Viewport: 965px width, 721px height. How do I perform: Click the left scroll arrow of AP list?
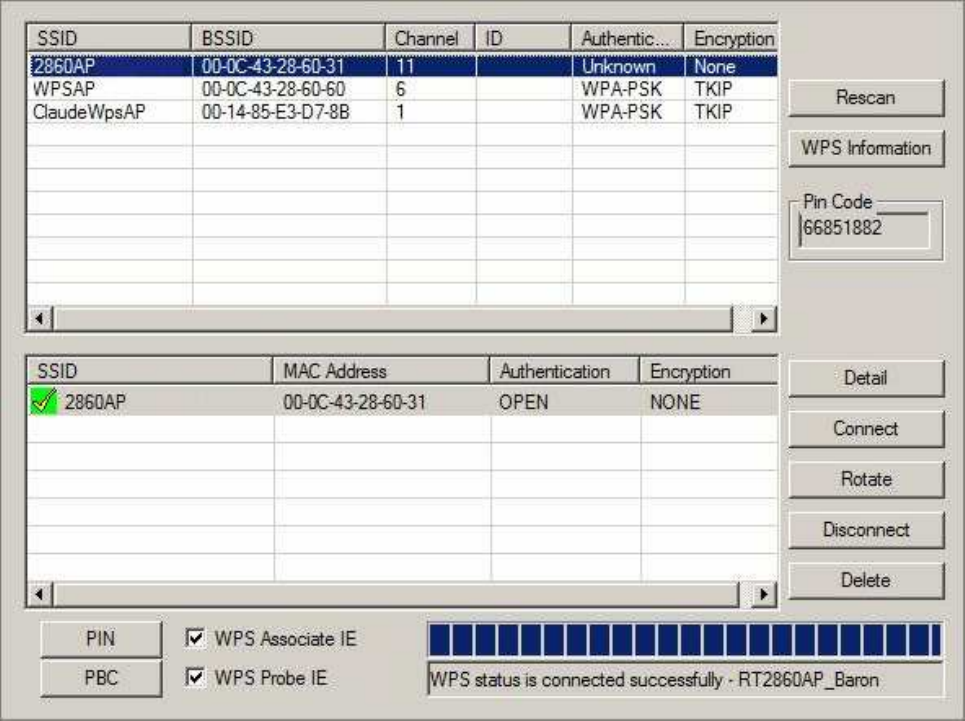point(40,319)
